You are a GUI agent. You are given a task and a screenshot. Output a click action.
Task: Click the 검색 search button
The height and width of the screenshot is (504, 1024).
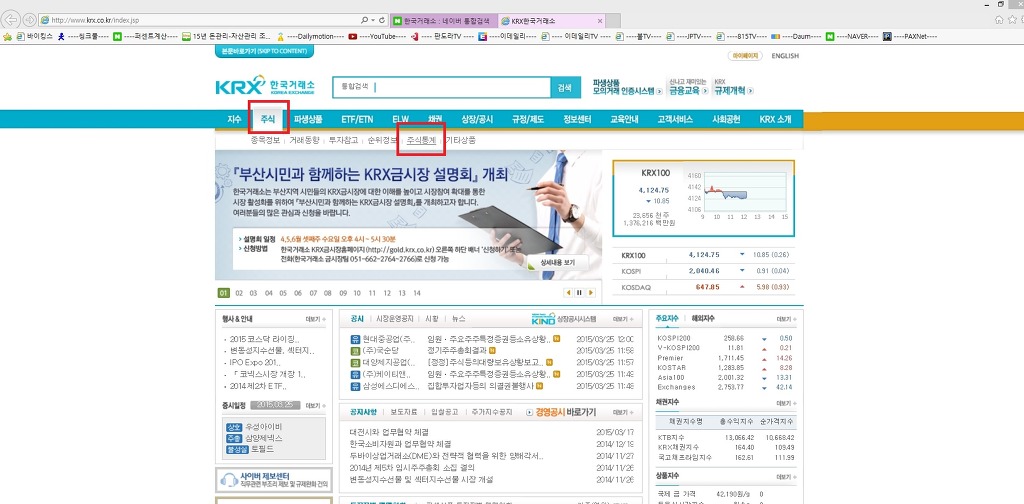565,87
